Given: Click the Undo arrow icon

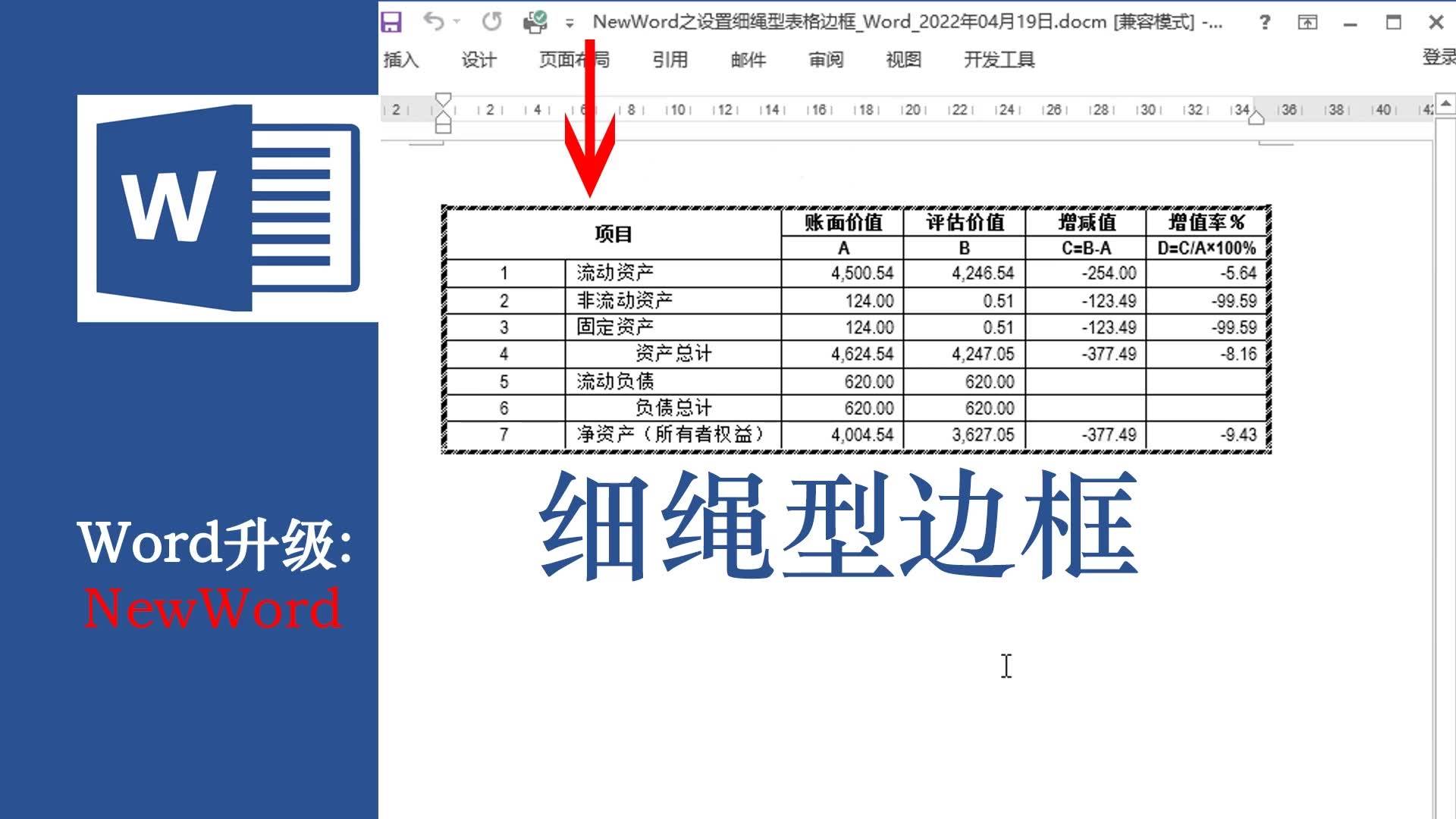Looking at the screenshot, I should click(x=433, y=21).
